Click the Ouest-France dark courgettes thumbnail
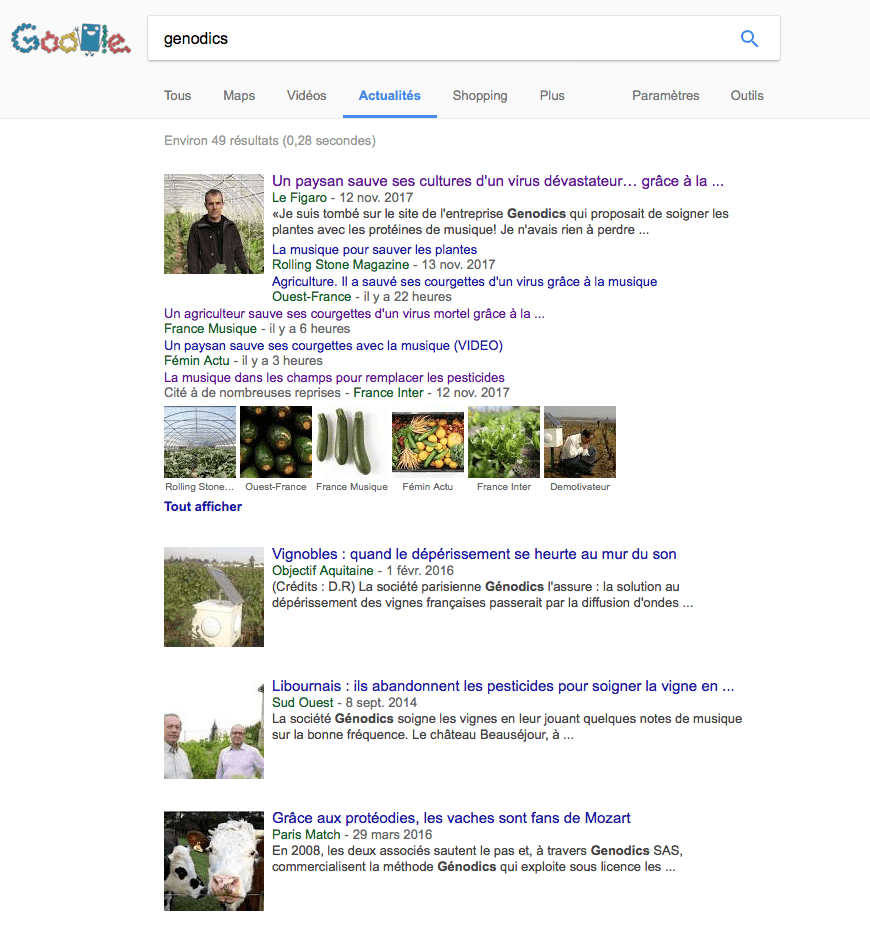 276,442
